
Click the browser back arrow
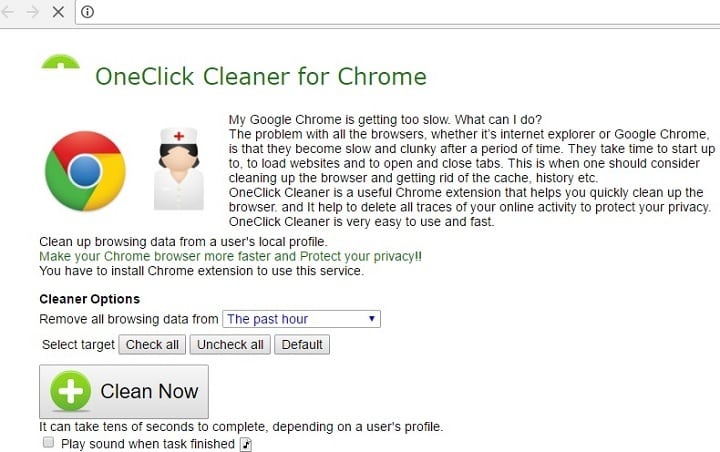click(7, 12)
